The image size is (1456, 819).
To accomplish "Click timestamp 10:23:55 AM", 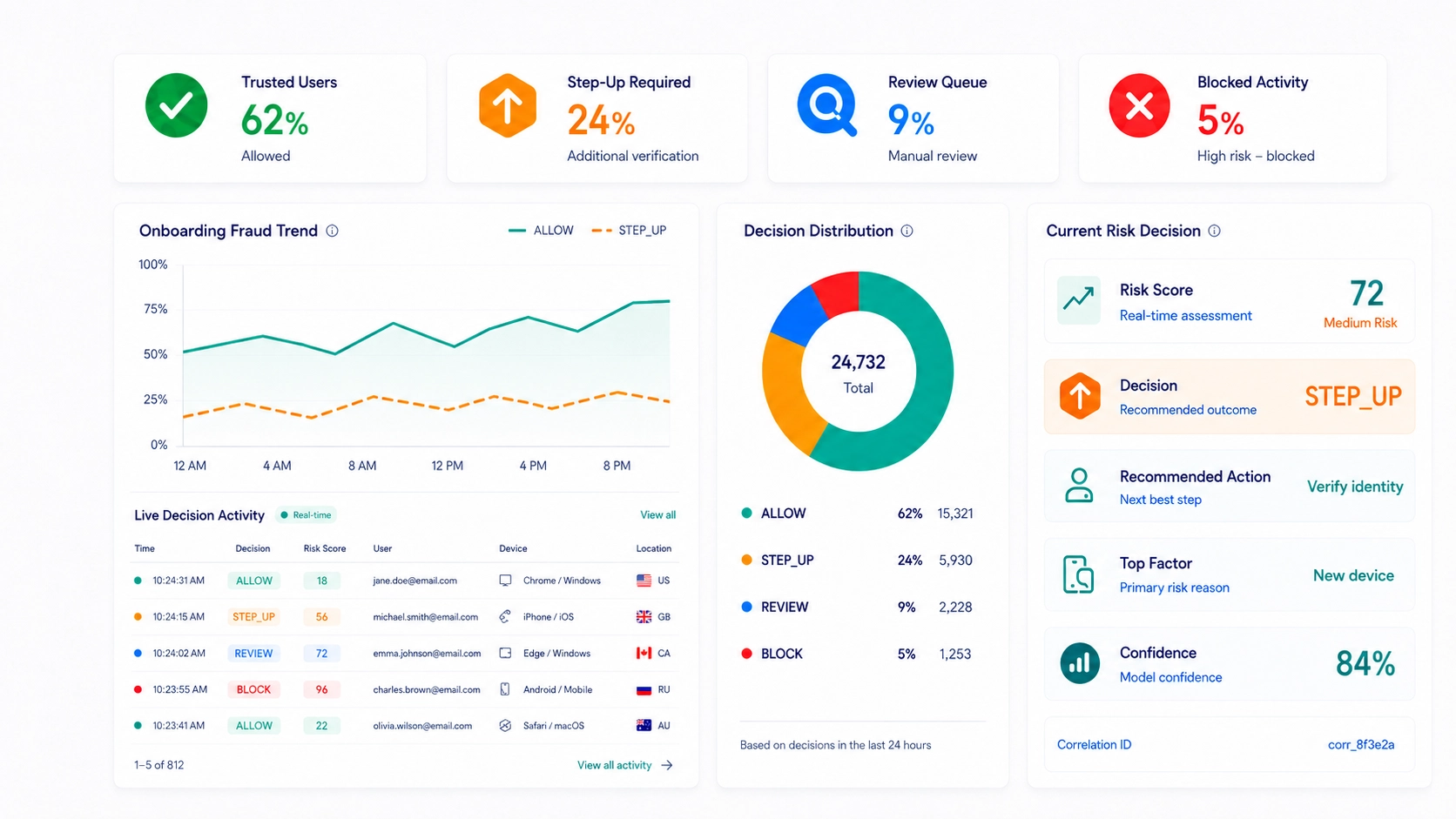I will point(179,689).
